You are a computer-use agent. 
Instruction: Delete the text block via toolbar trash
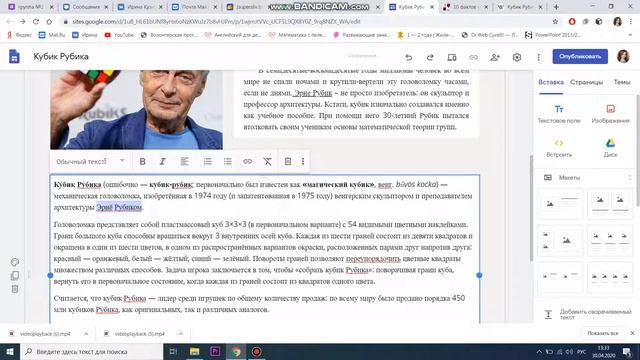[288, 162]
